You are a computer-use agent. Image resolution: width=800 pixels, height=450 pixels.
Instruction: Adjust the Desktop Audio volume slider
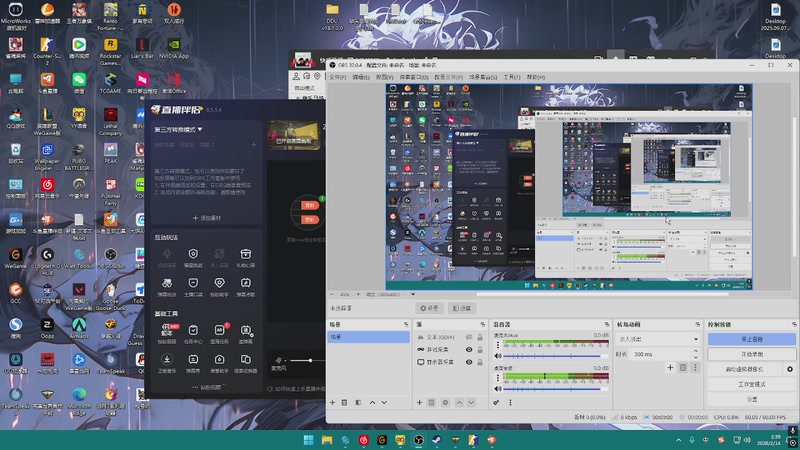556,389
